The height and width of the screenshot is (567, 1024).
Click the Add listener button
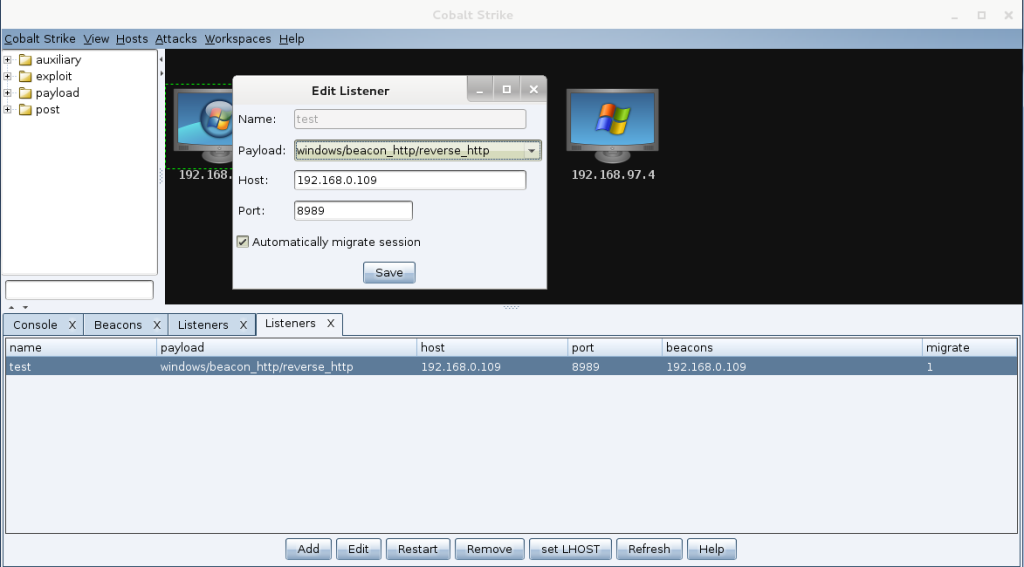(308, 549)
